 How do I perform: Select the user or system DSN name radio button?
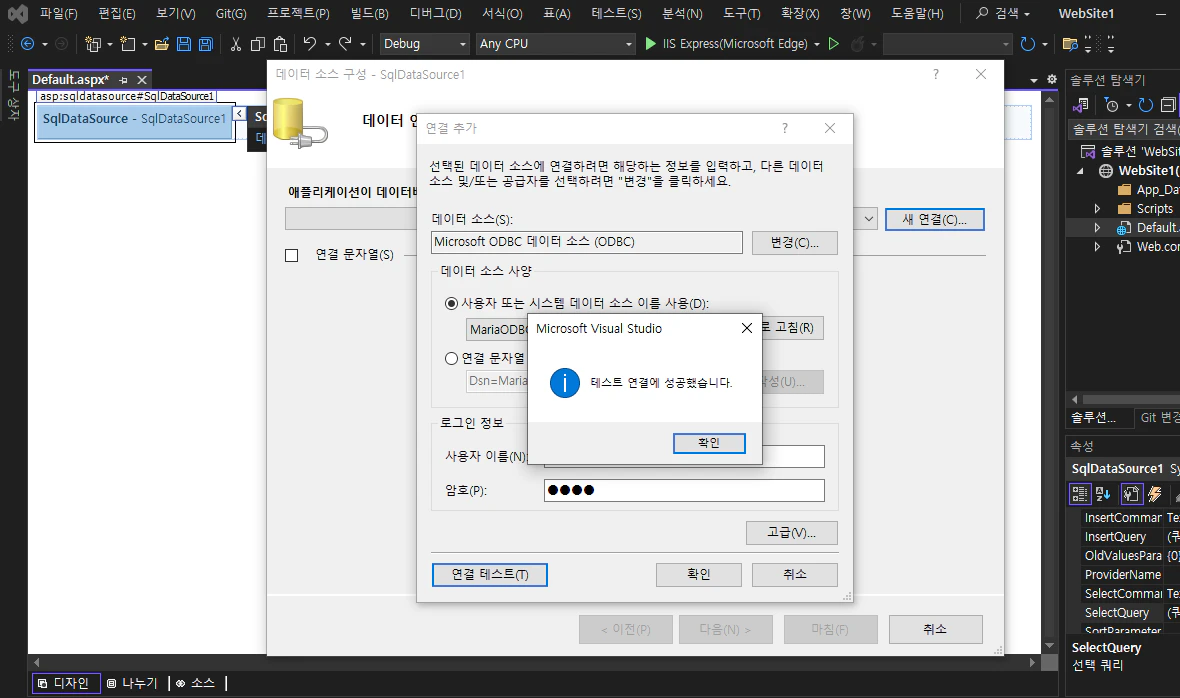point(452,303)
